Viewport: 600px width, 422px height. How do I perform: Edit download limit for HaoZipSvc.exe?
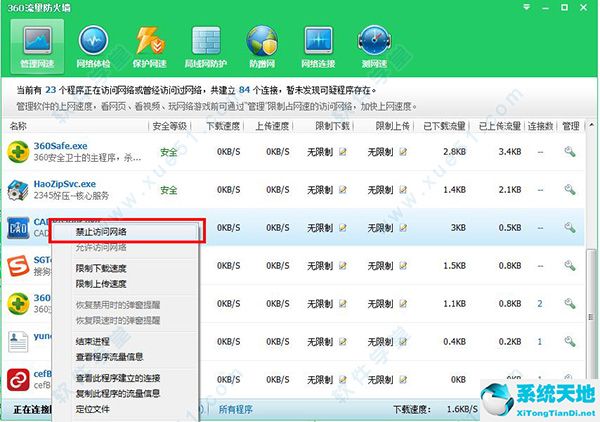[x=343, y=189]
